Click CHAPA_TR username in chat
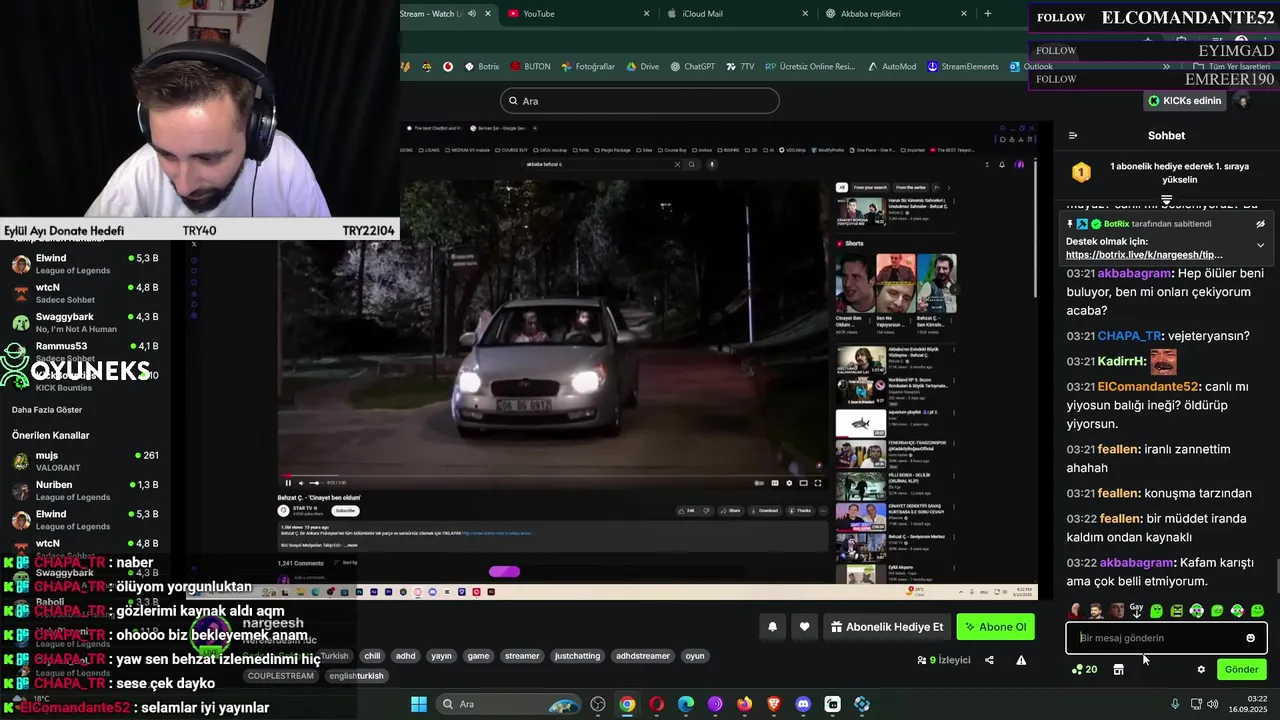 tap(1130, 336)
